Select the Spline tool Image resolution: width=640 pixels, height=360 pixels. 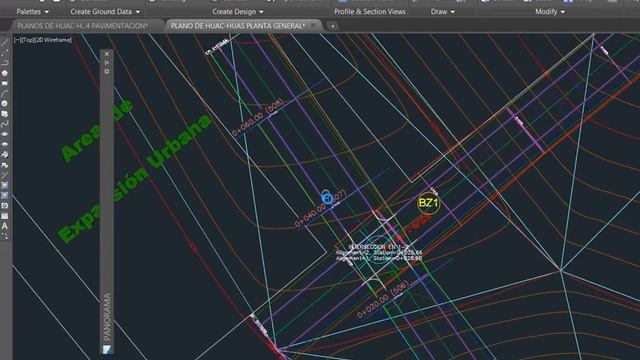pos(4,124)
